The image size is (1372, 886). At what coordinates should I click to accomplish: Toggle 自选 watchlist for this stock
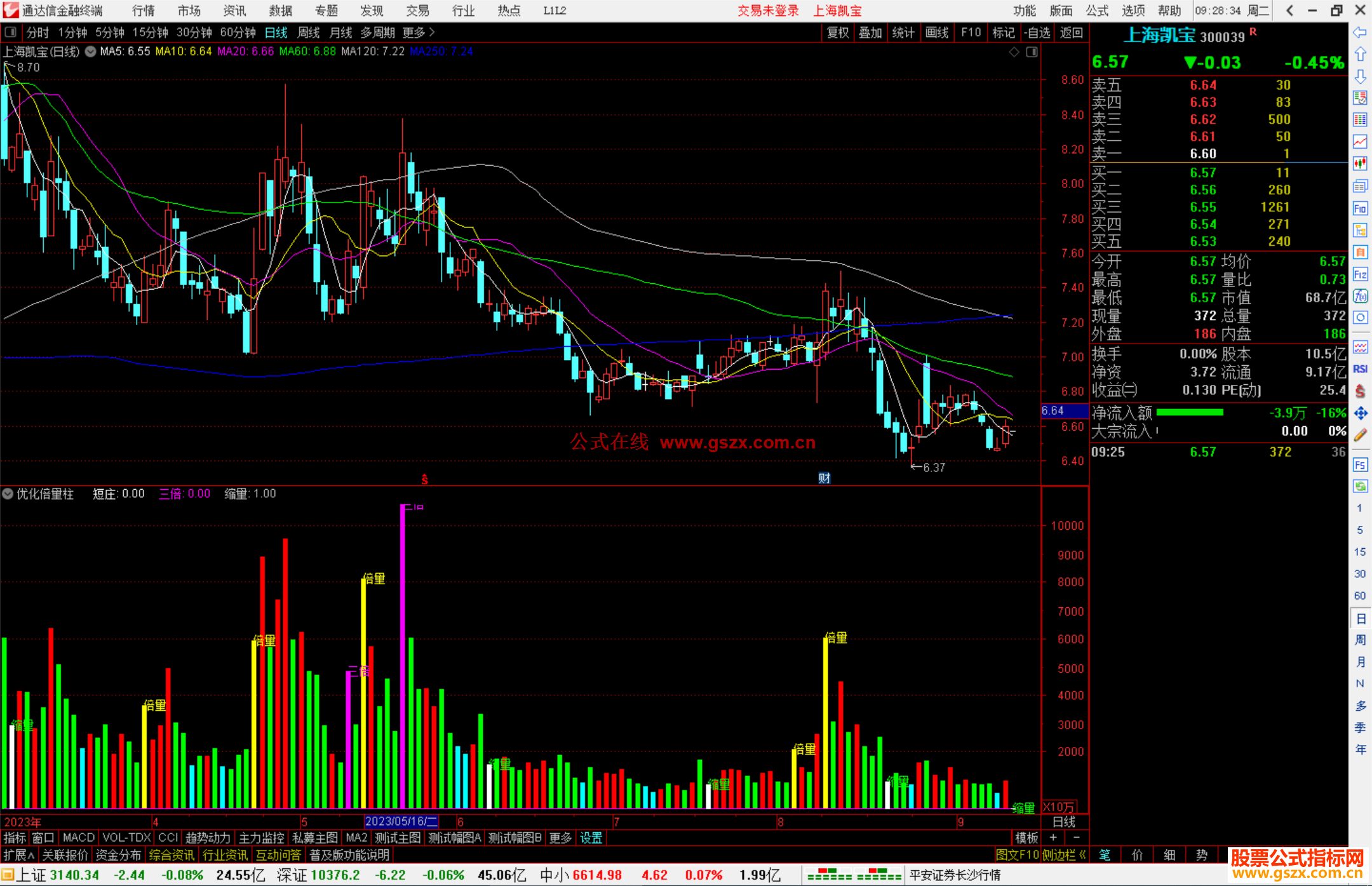[1038, 32]
